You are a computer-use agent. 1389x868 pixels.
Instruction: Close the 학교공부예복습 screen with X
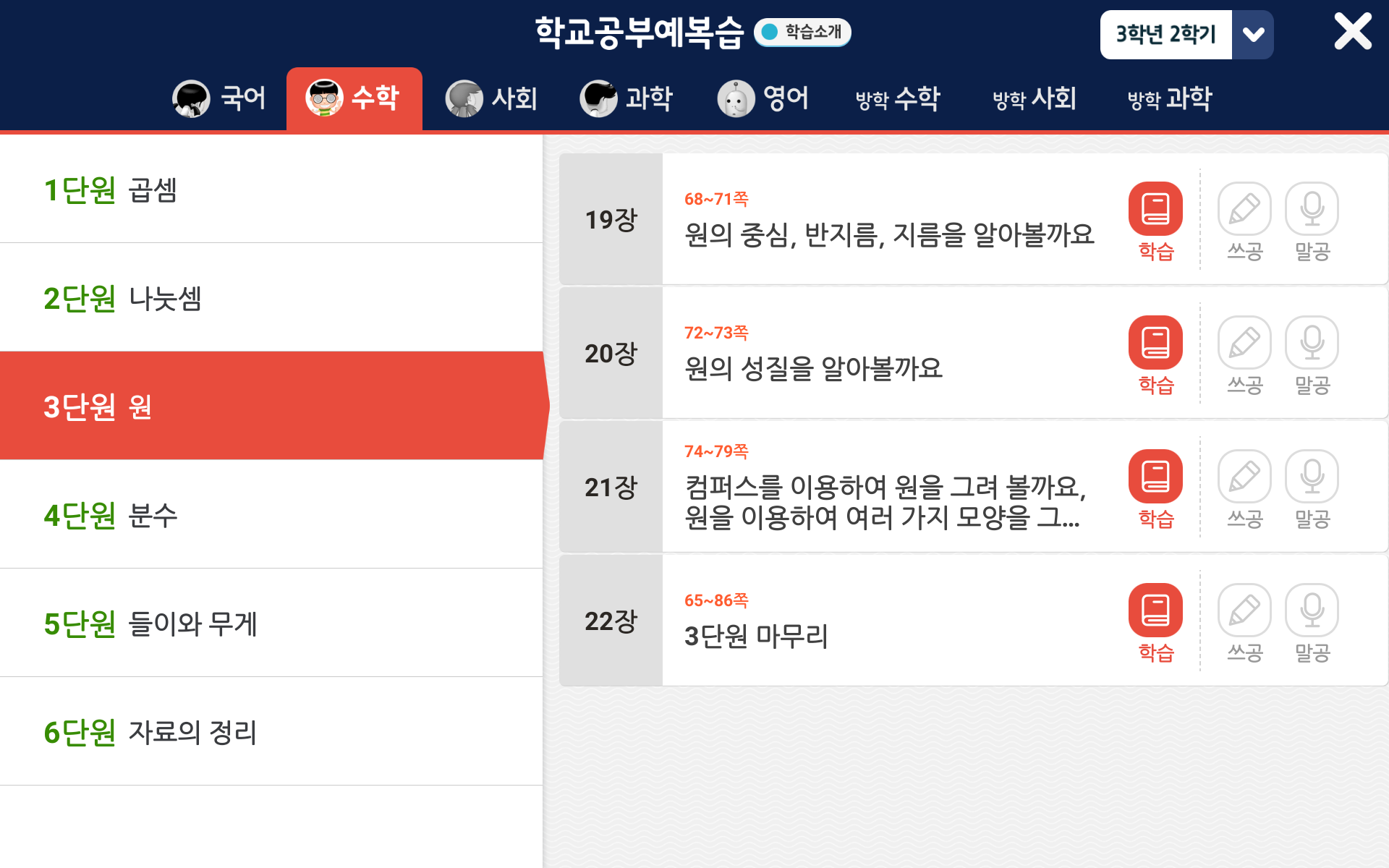pos(1352,32)
